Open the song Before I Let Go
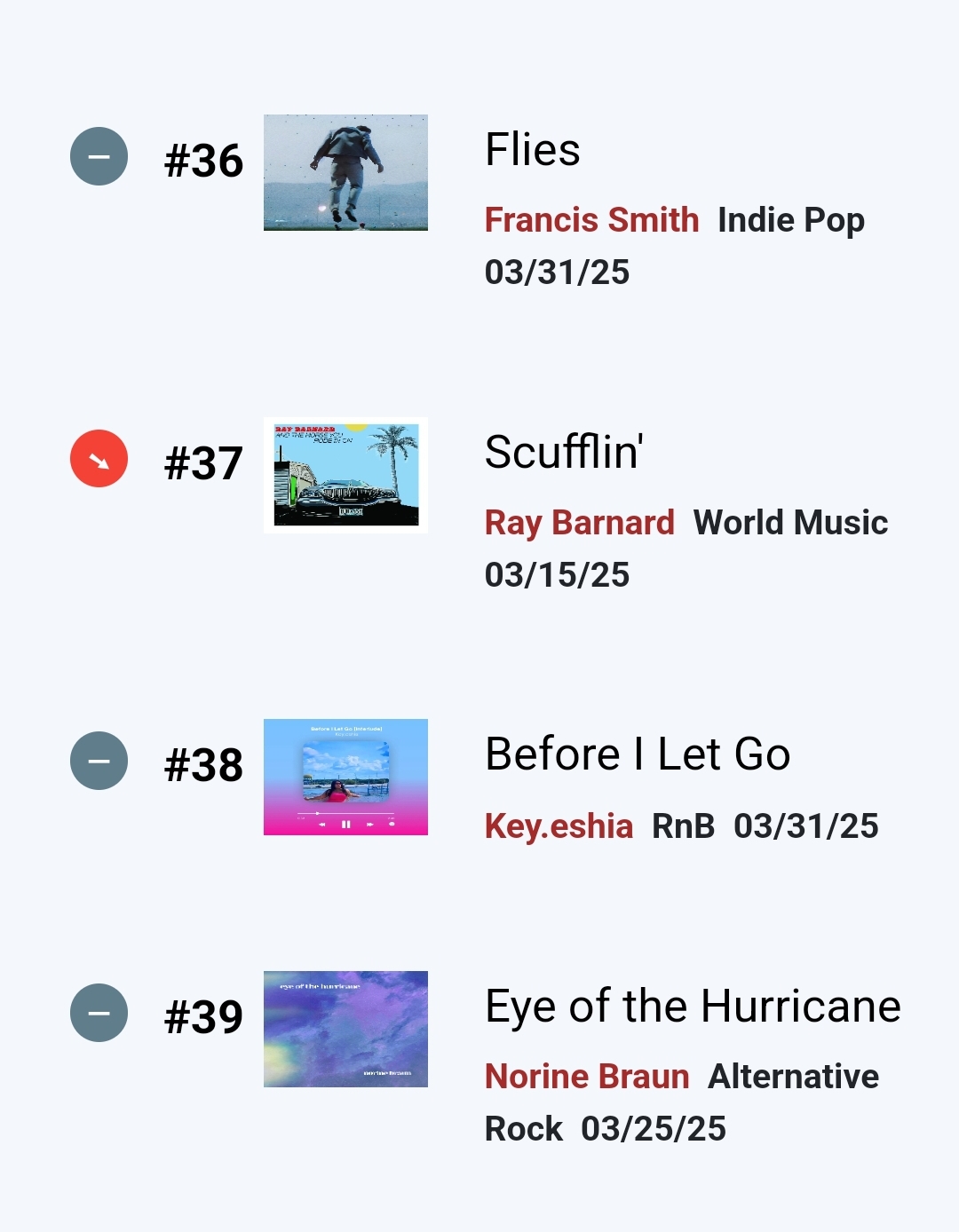959x1232 pixels. click(x=638, y=754)
